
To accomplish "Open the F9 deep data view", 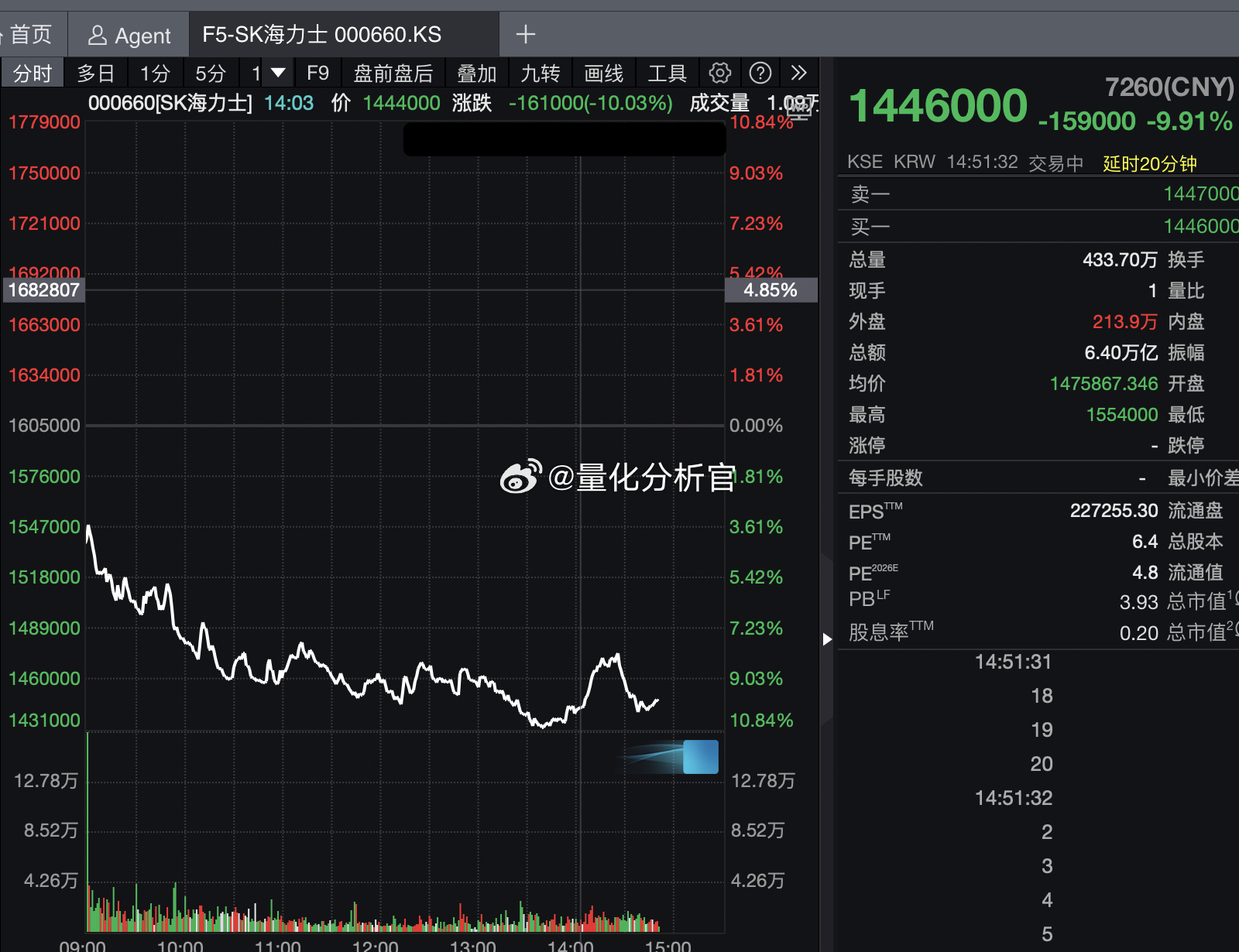I will (x=317, y=73).
